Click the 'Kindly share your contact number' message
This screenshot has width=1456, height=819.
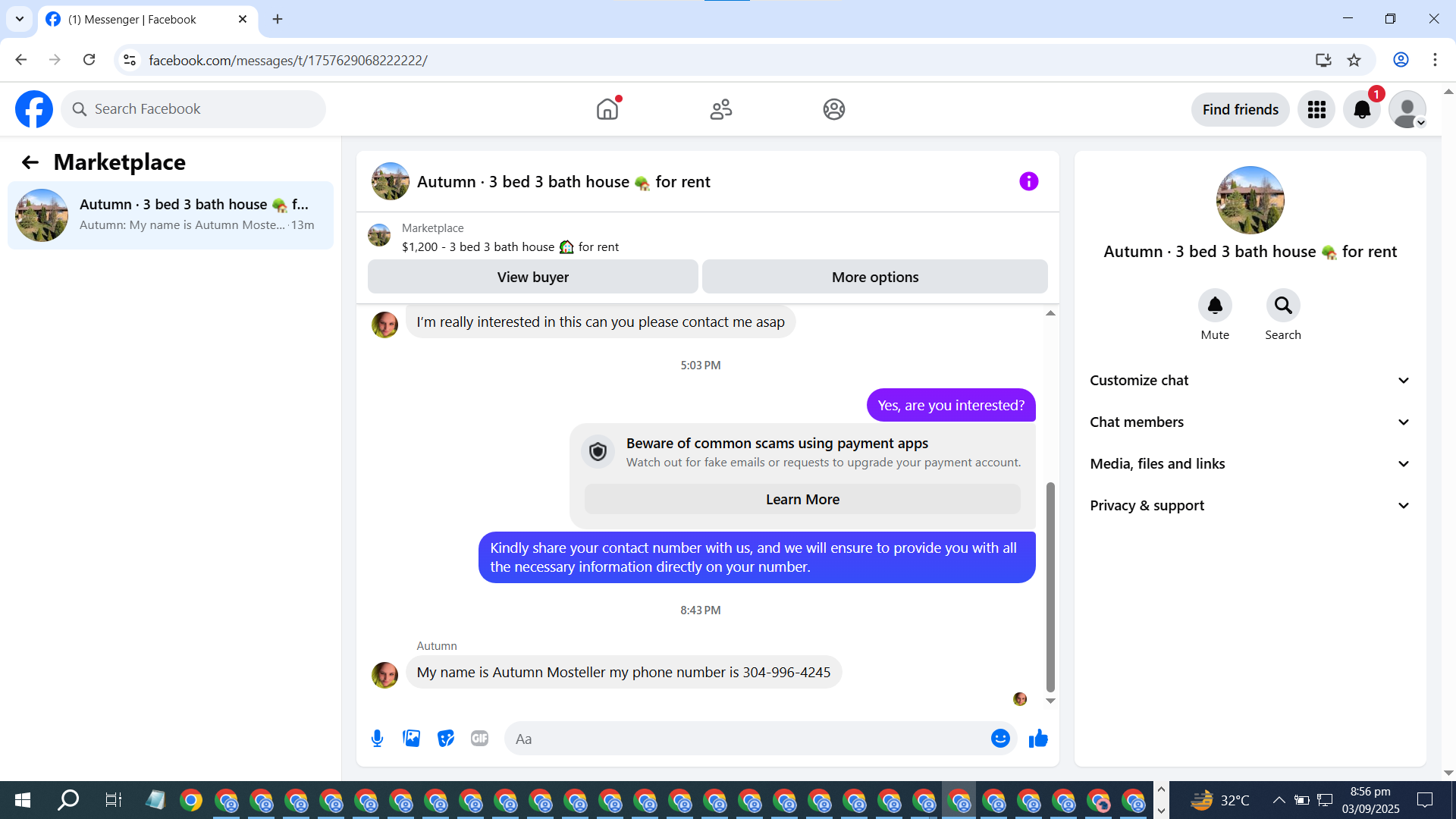[757, 557]
